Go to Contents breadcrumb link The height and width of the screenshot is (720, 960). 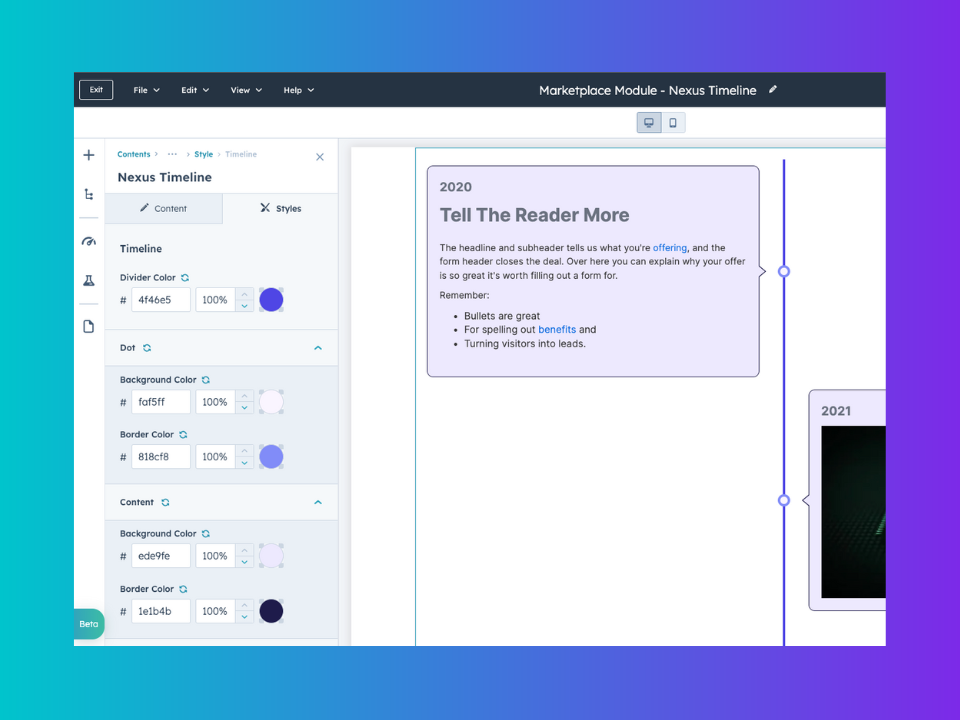click(134, 155)
